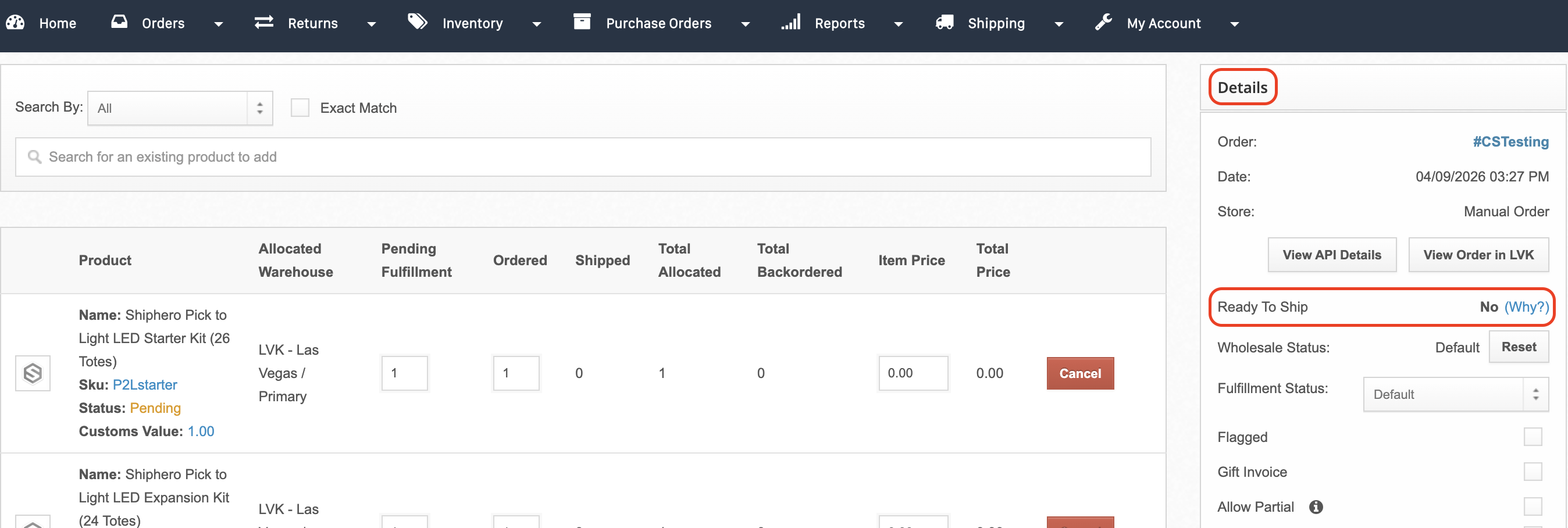1568x528 pixels.
Task: Click the View API Details button
Action: point(1331,255)
